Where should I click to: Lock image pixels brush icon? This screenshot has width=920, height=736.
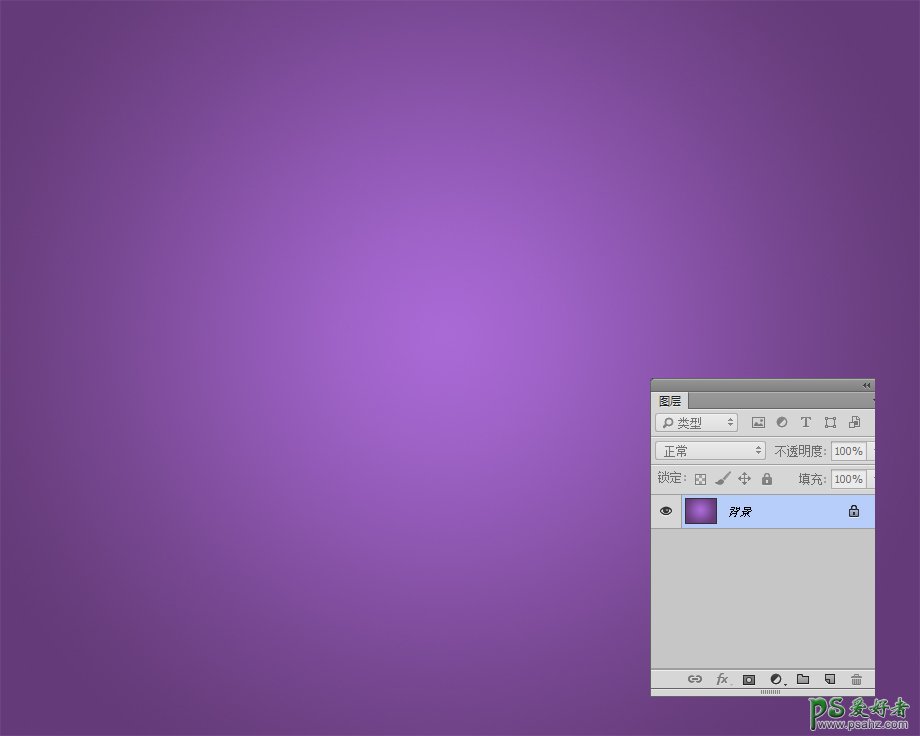723,479
